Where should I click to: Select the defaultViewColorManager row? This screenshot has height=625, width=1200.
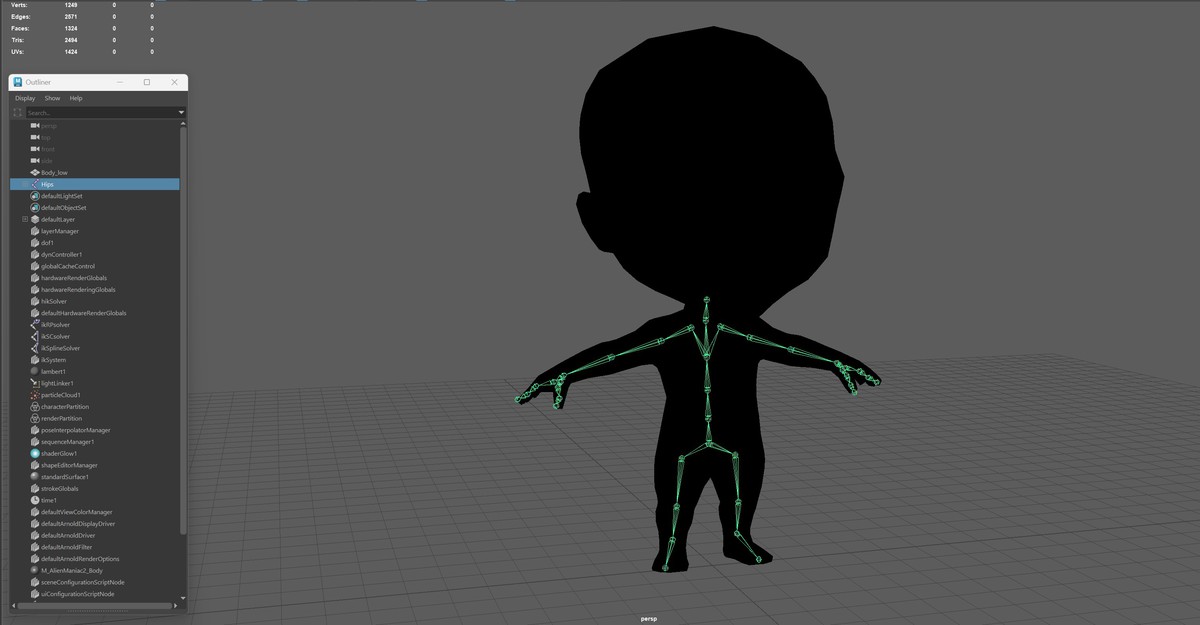coord(95,512)
